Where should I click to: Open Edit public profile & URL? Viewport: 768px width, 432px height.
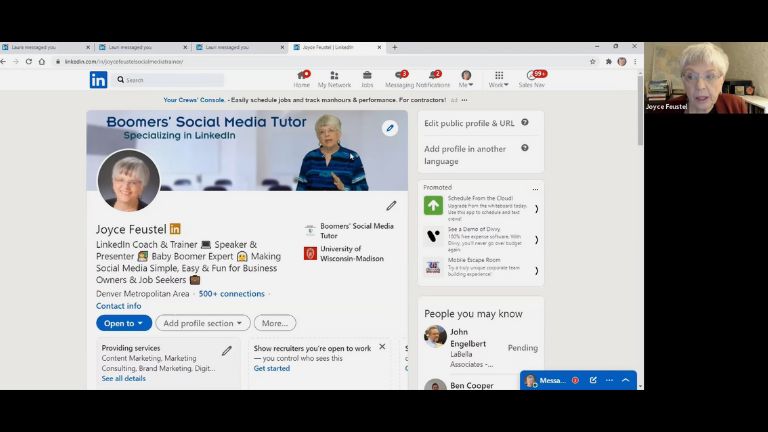pos(469,123)
